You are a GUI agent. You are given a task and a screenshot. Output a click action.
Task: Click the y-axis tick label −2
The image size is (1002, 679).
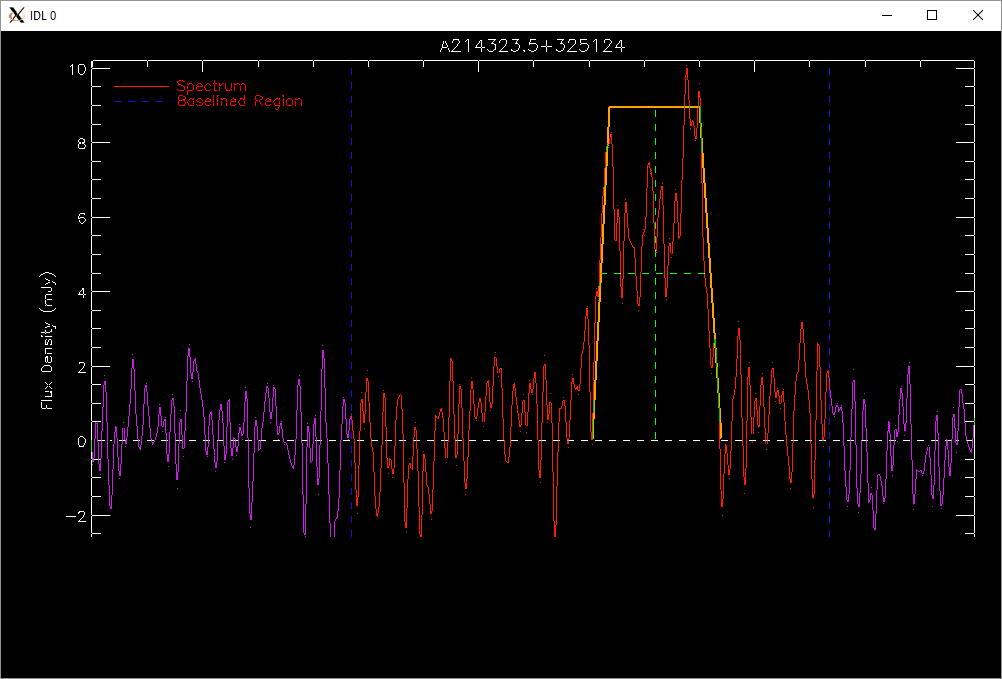click(76, 515)
